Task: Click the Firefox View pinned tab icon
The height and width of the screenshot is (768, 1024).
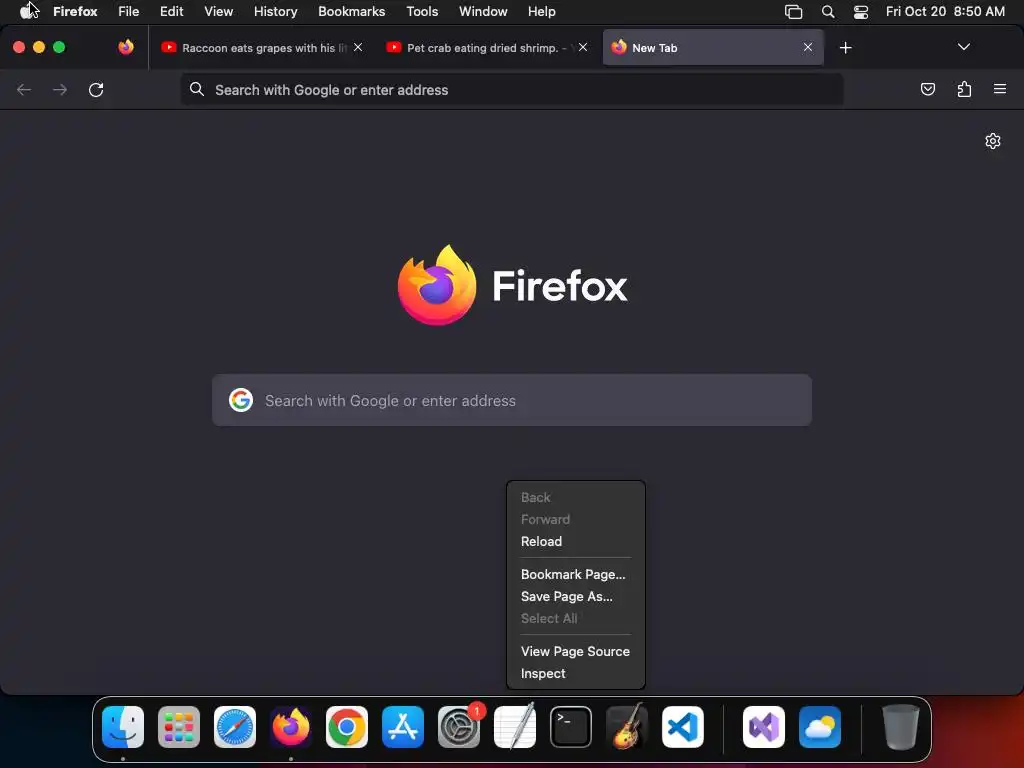Action: (126, 47)
